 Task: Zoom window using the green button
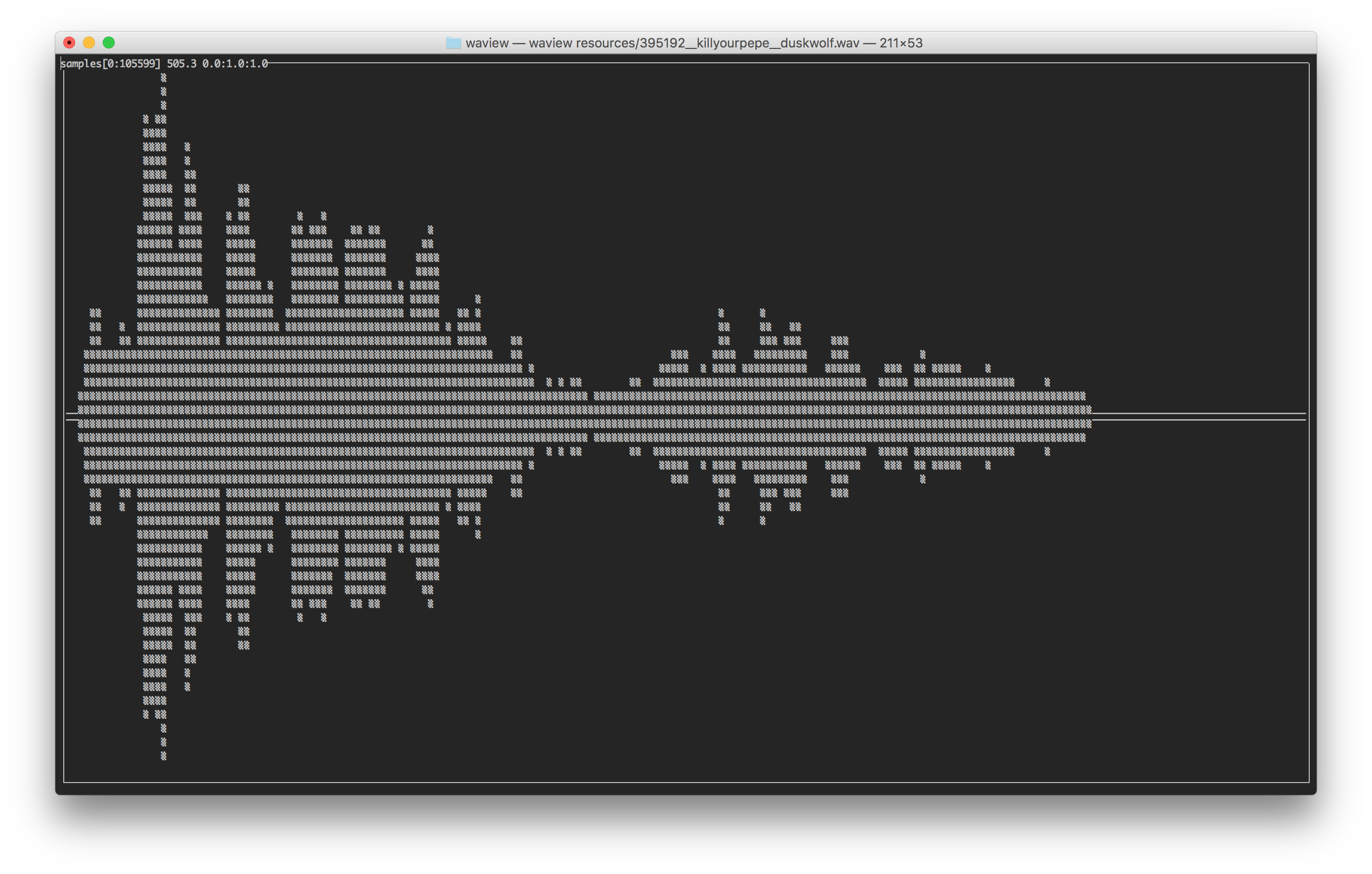pyautogui.click(x=109, y=43)
